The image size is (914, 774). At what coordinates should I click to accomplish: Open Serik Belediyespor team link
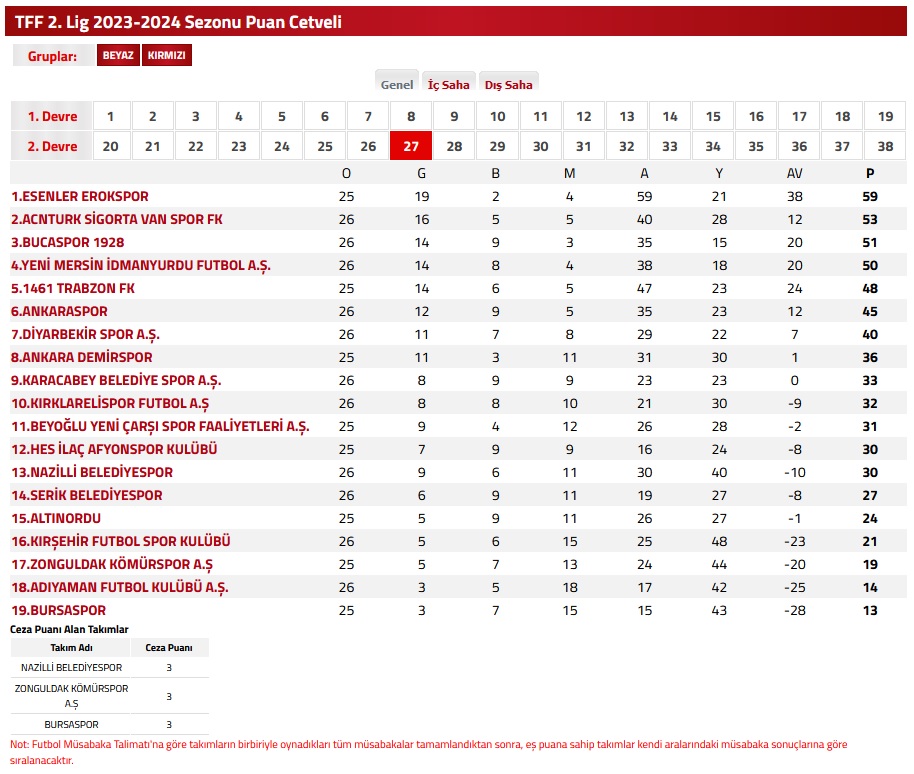point(87,495)
